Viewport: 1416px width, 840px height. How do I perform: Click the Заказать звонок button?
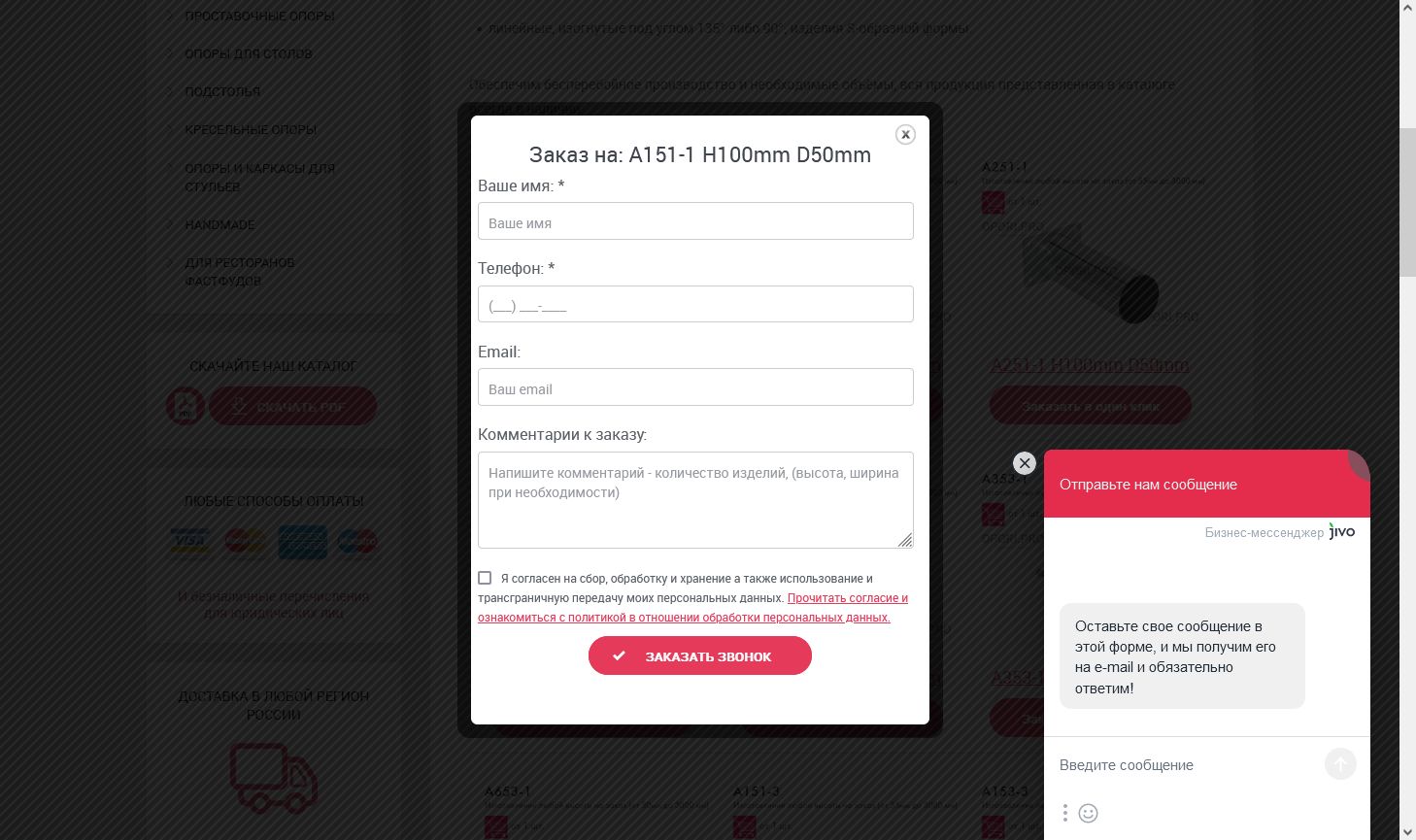click(700, 655)
